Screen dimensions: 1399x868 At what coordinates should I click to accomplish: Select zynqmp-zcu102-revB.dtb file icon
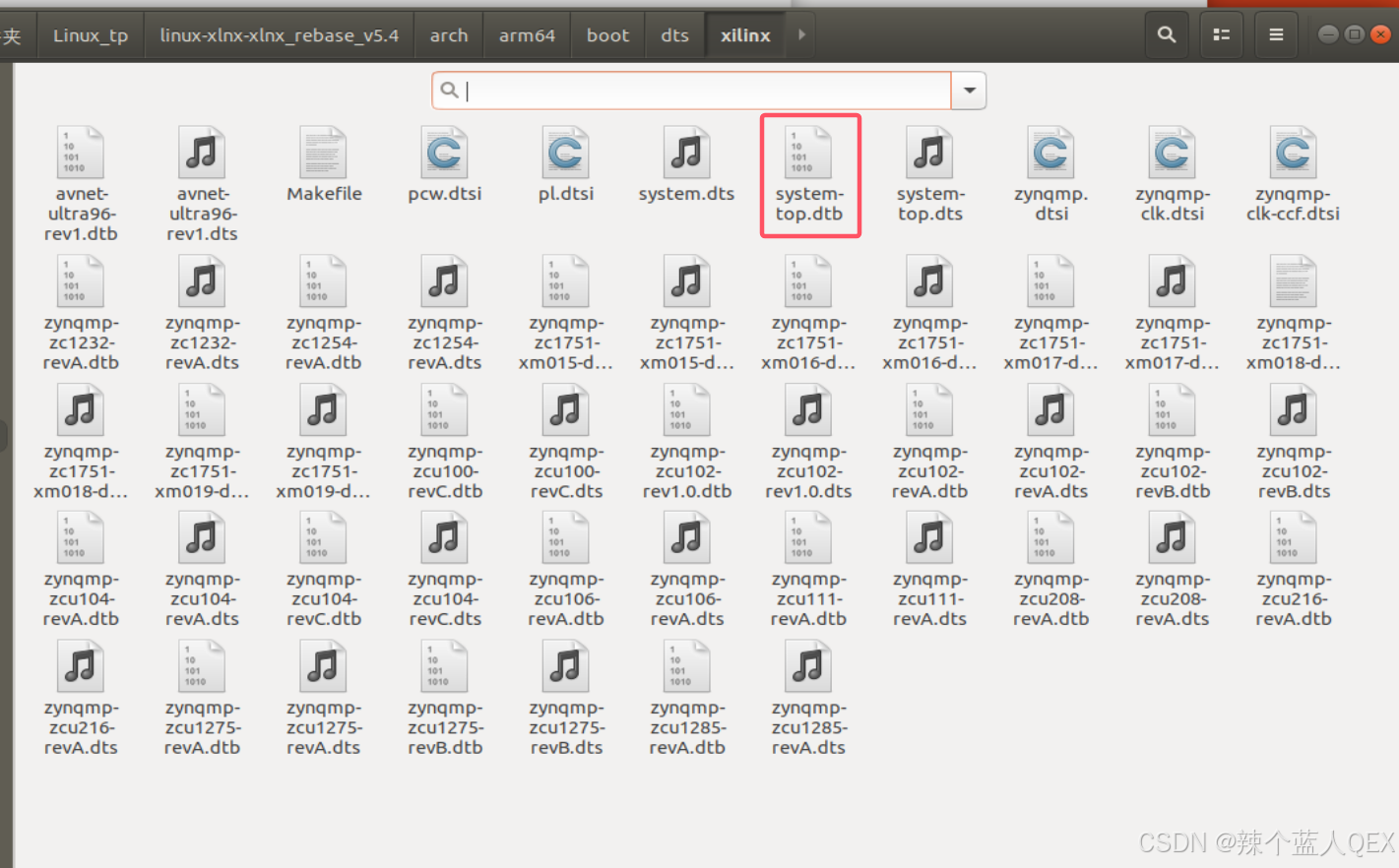pos(1173,410)
